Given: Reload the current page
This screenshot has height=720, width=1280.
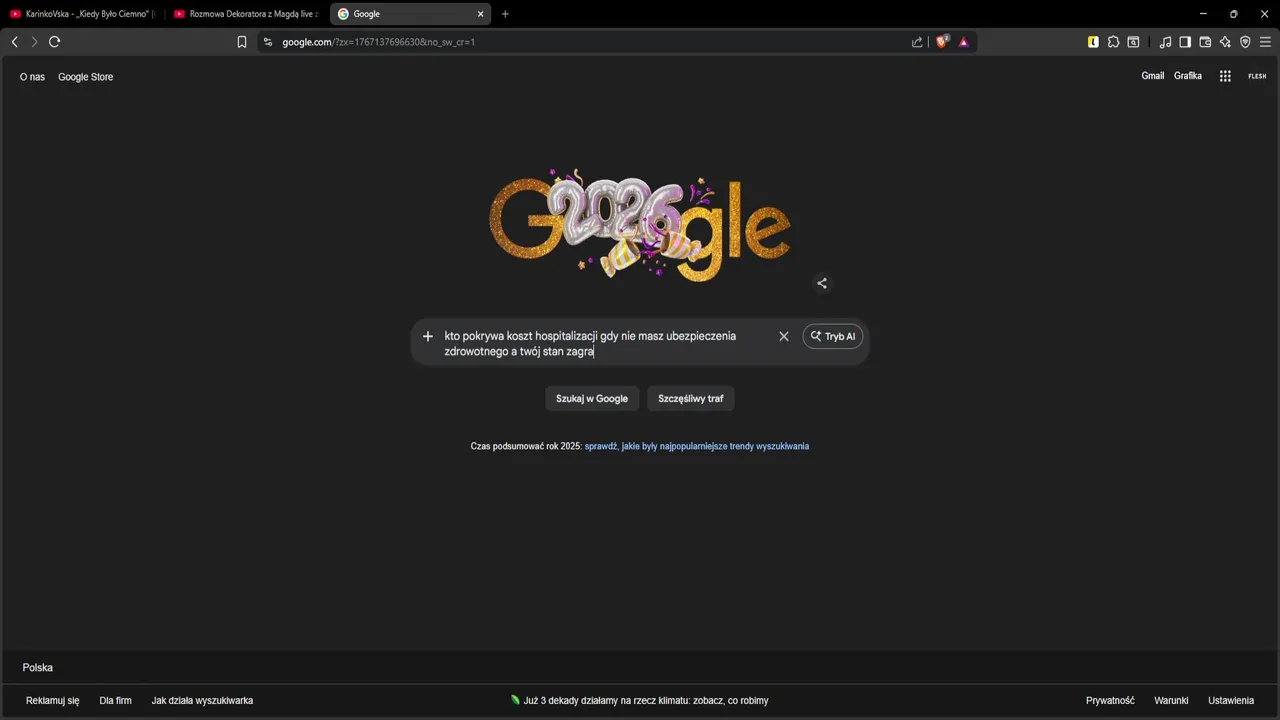Looking at the screenshot, I should click(55, 42).
